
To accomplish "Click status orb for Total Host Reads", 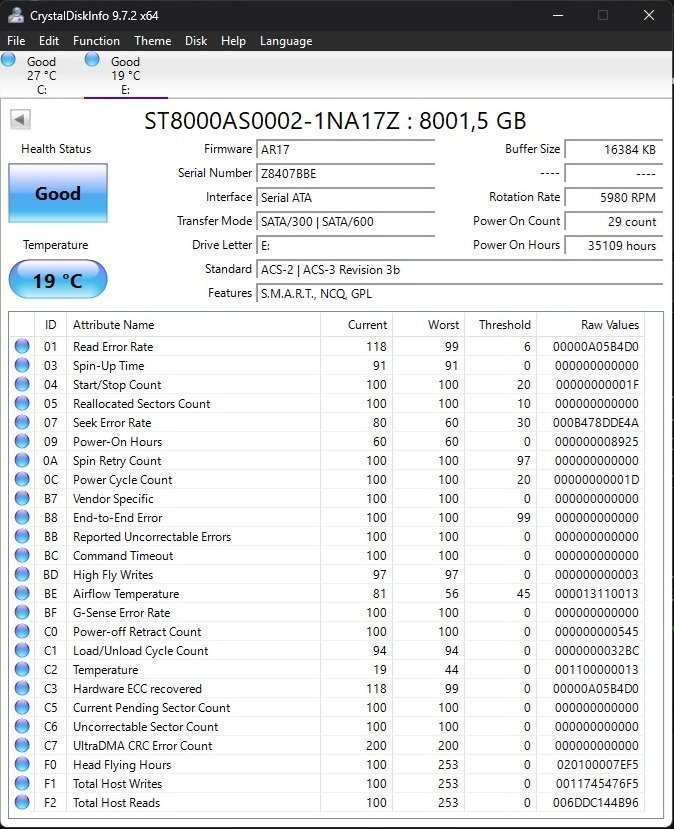I will pos(22,803).
